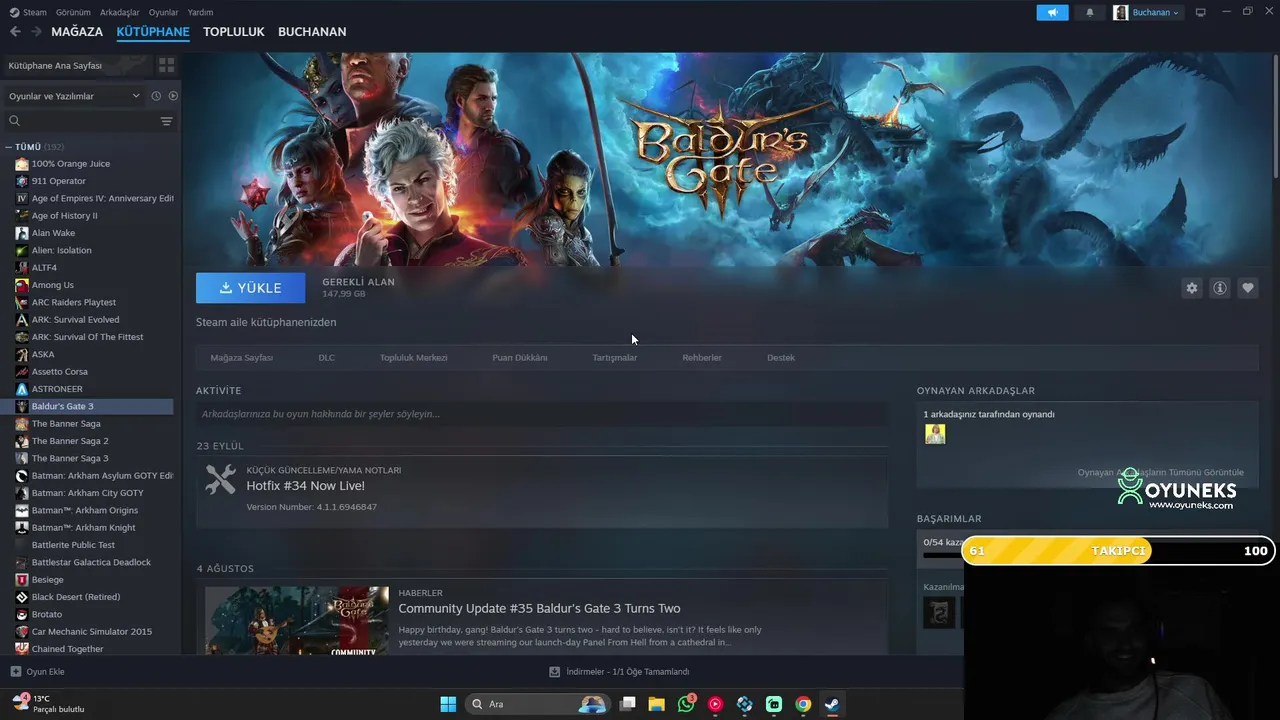Open game settings gear icon
This screenshot has width=1280, height=720.
point(1192,288)
